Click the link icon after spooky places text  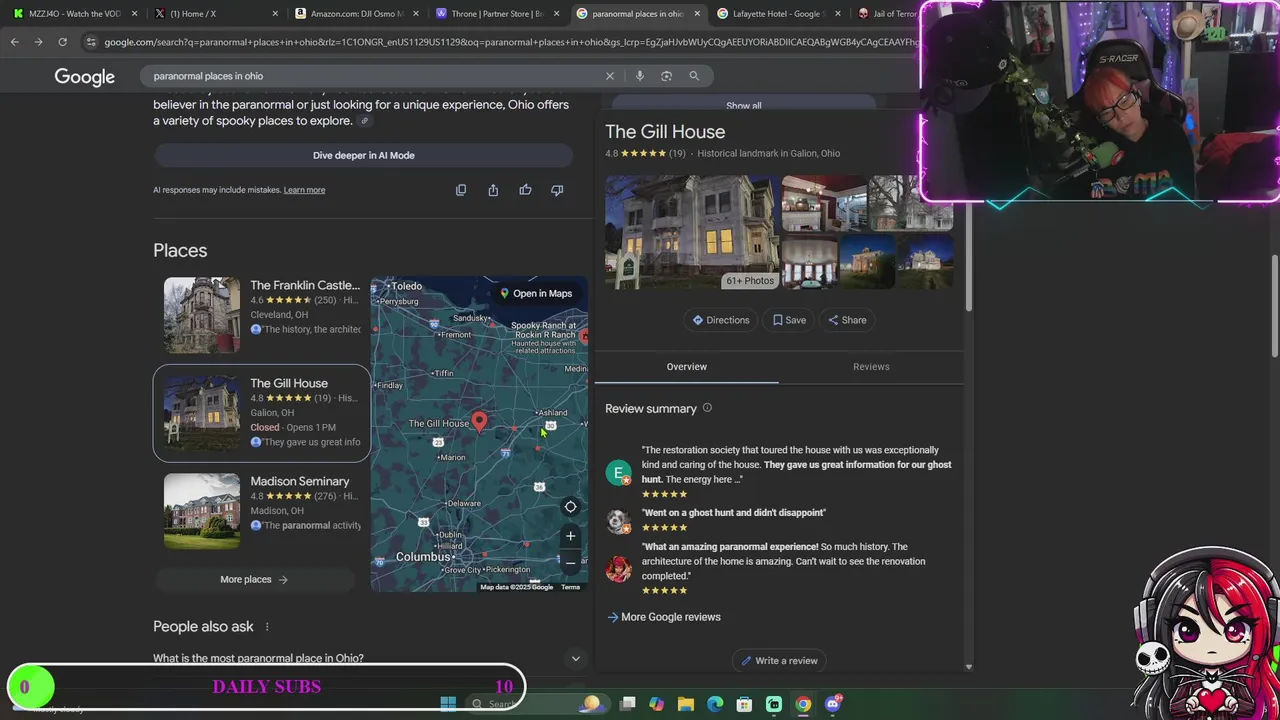365,121
